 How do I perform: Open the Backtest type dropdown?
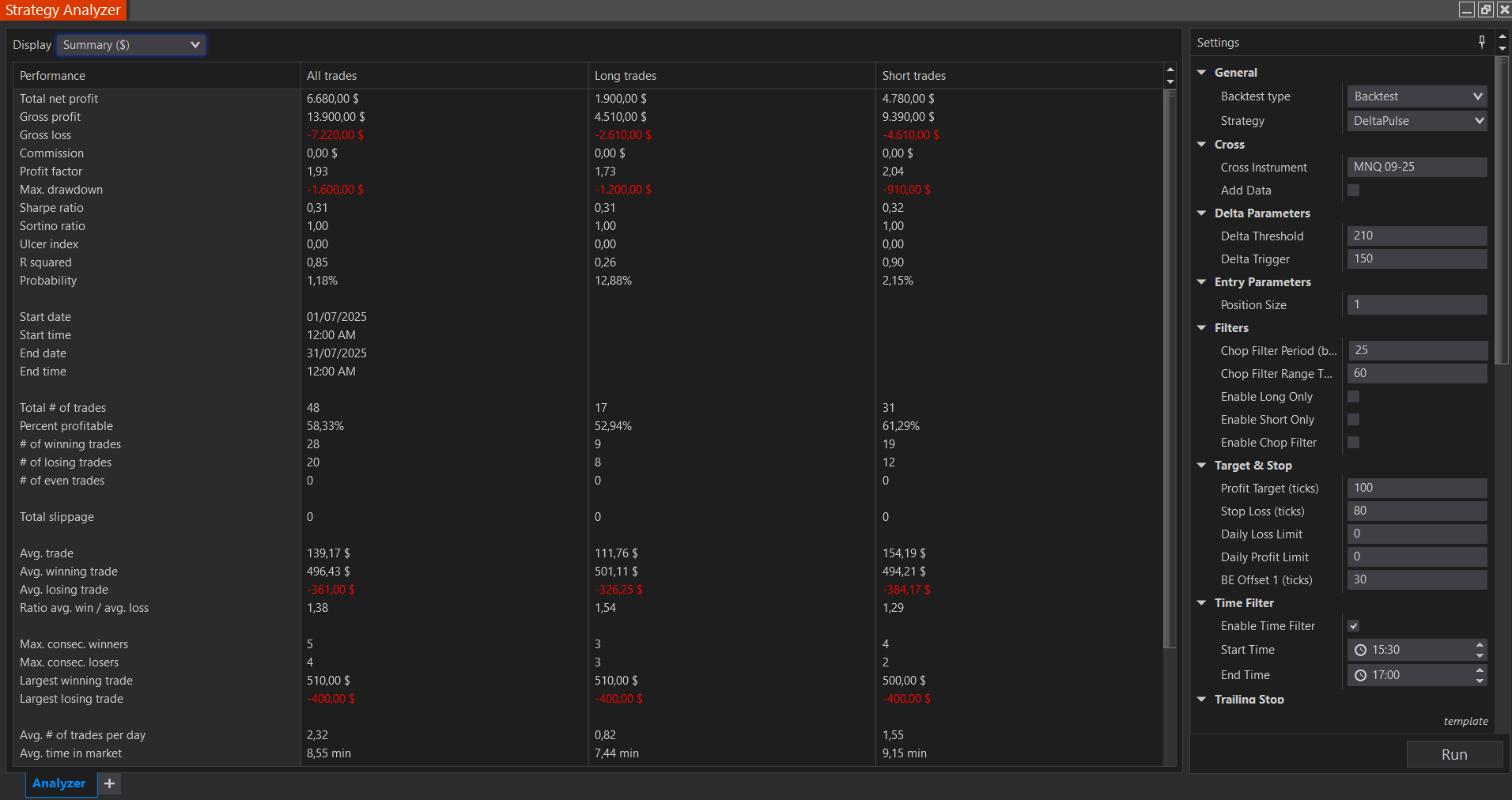pyautogui.click(x=1417, y=96)
